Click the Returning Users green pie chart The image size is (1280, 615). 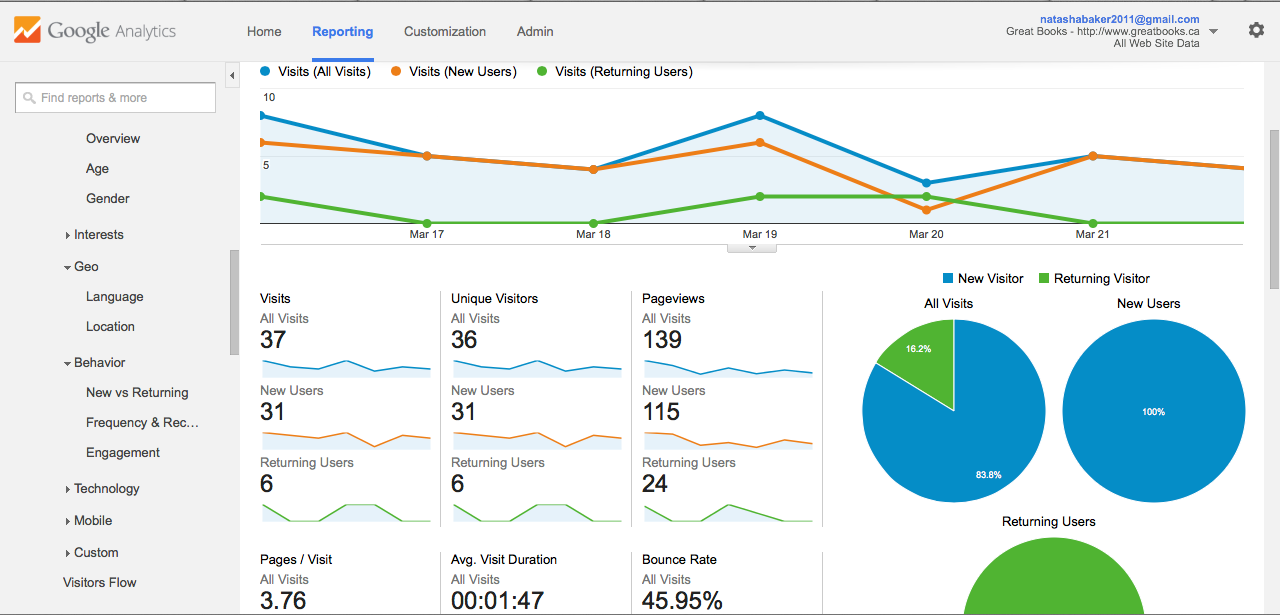pyautogui.click(x=1053, y=578)
